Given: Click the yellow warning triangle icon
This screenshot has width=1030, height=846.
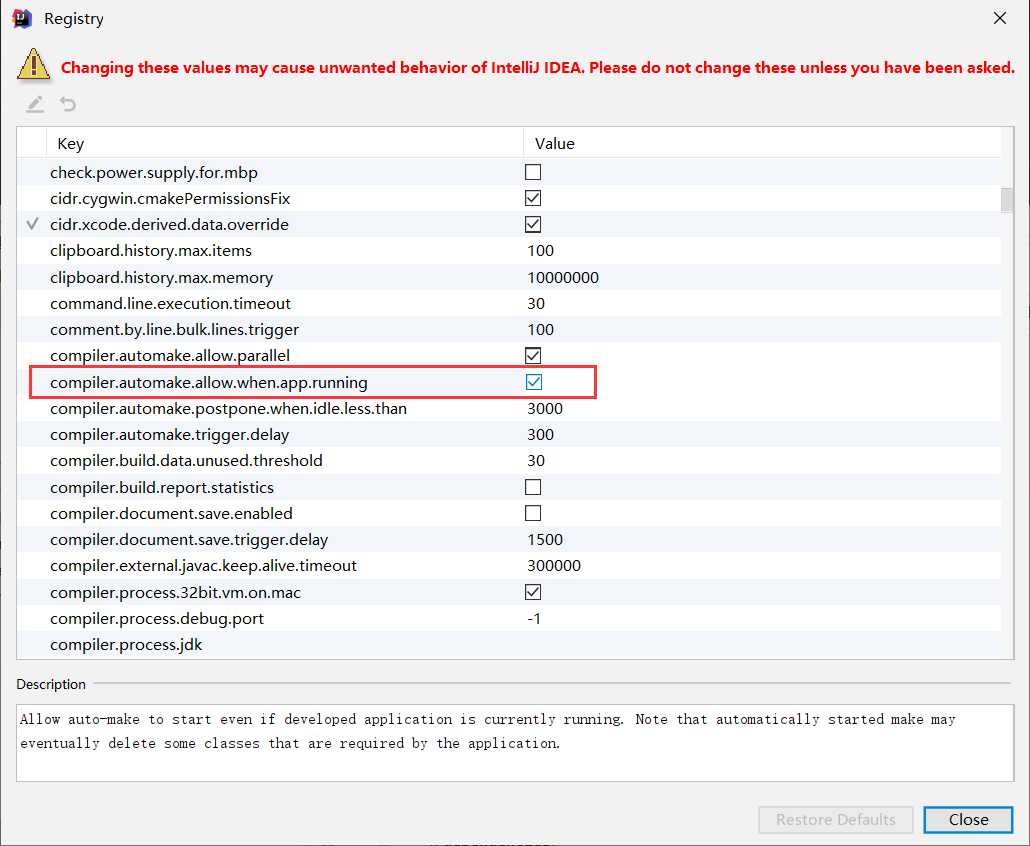Looking at the screenshot, I should tap(34, 65).
